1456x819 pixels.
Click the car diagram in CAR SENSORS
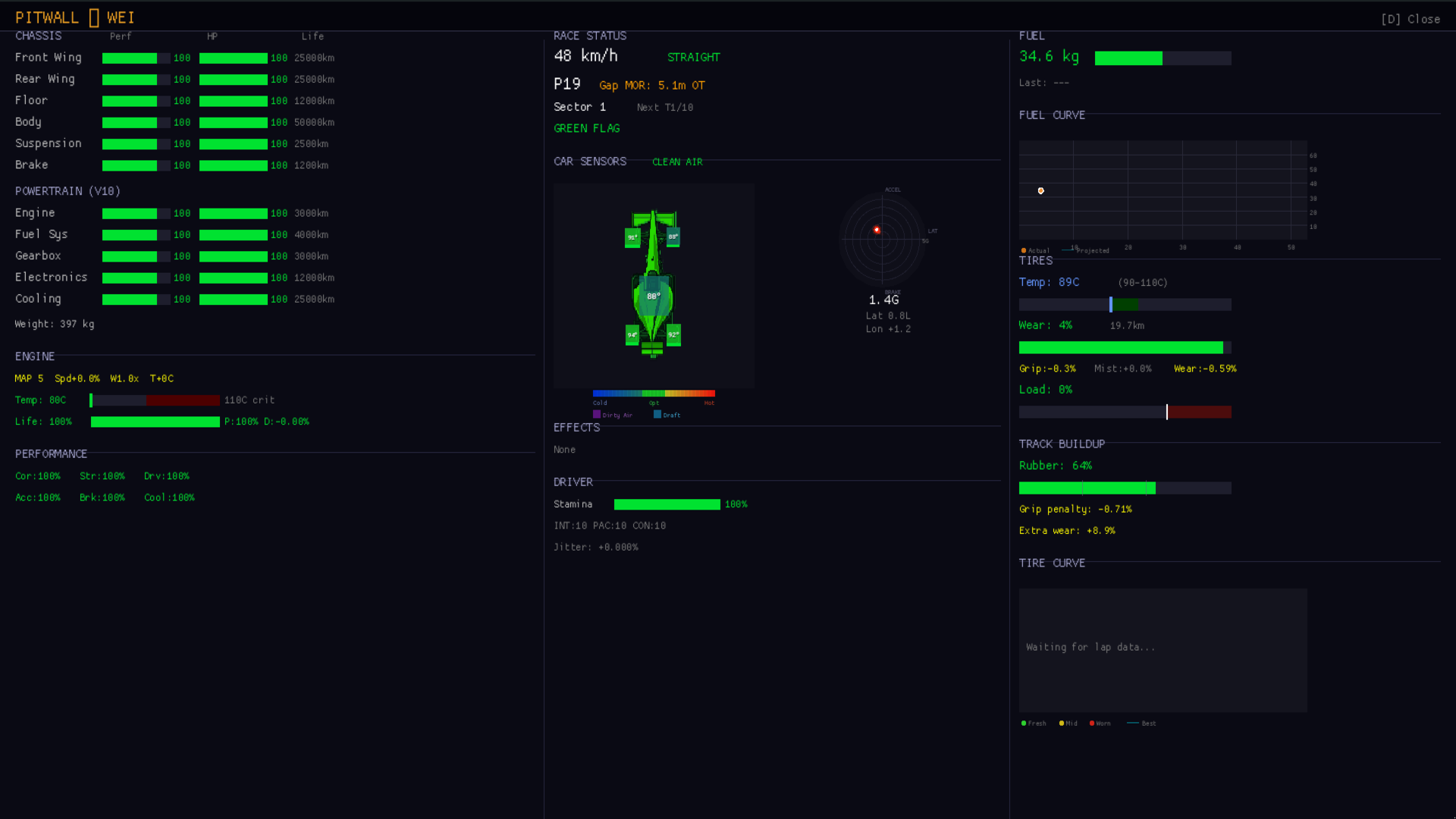pyautogui.click(x=653, y=285)
